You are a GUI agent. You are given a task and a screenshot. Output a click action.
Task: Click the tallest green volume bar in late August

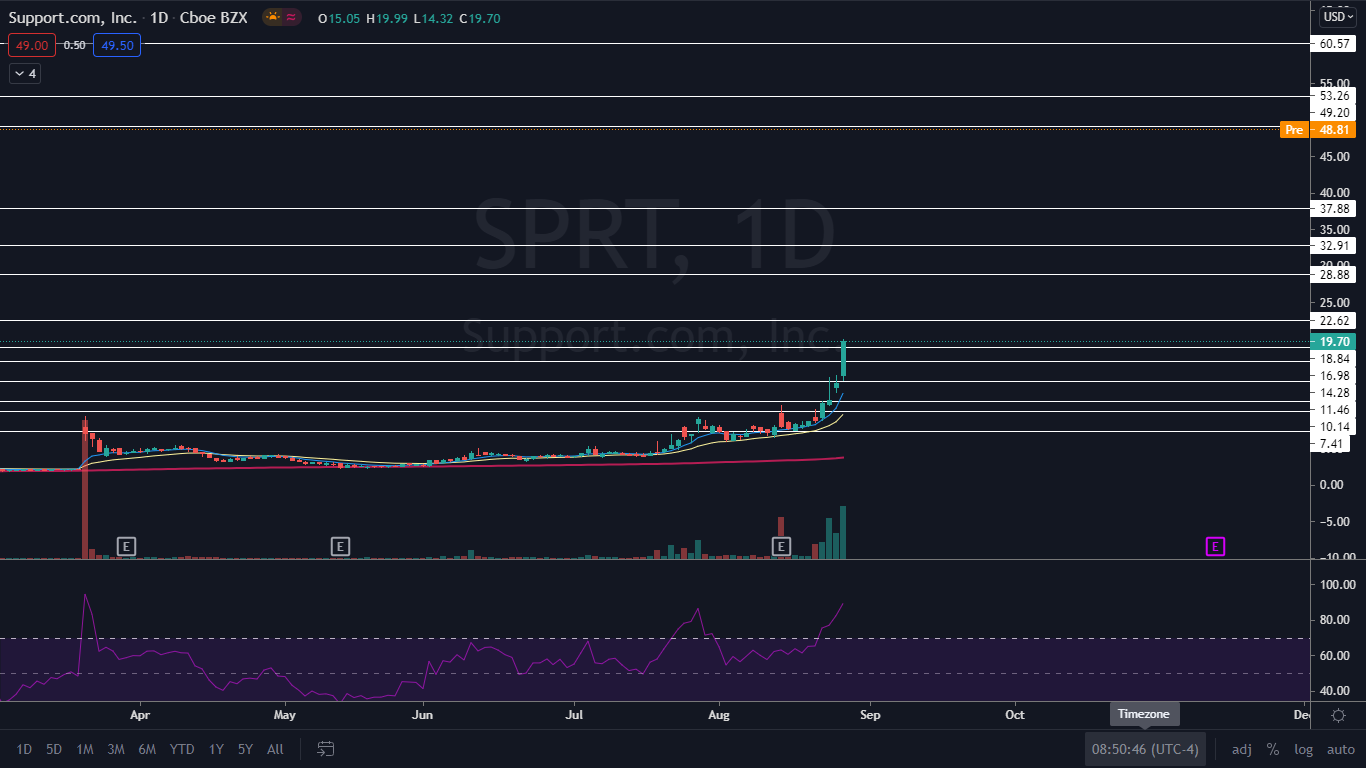click(844, 533)
